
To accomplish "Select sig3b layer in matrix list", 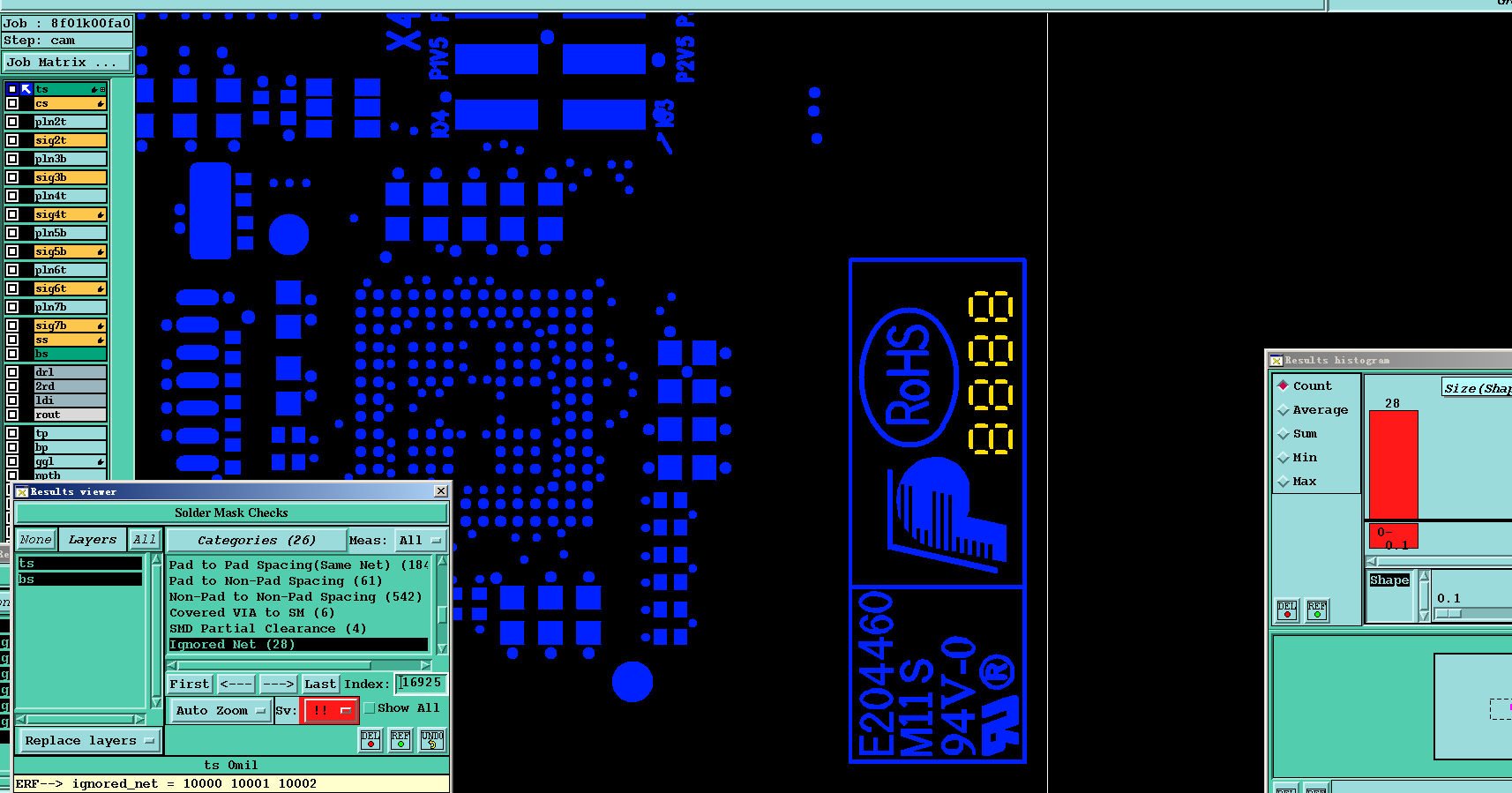I will [71, 177].
